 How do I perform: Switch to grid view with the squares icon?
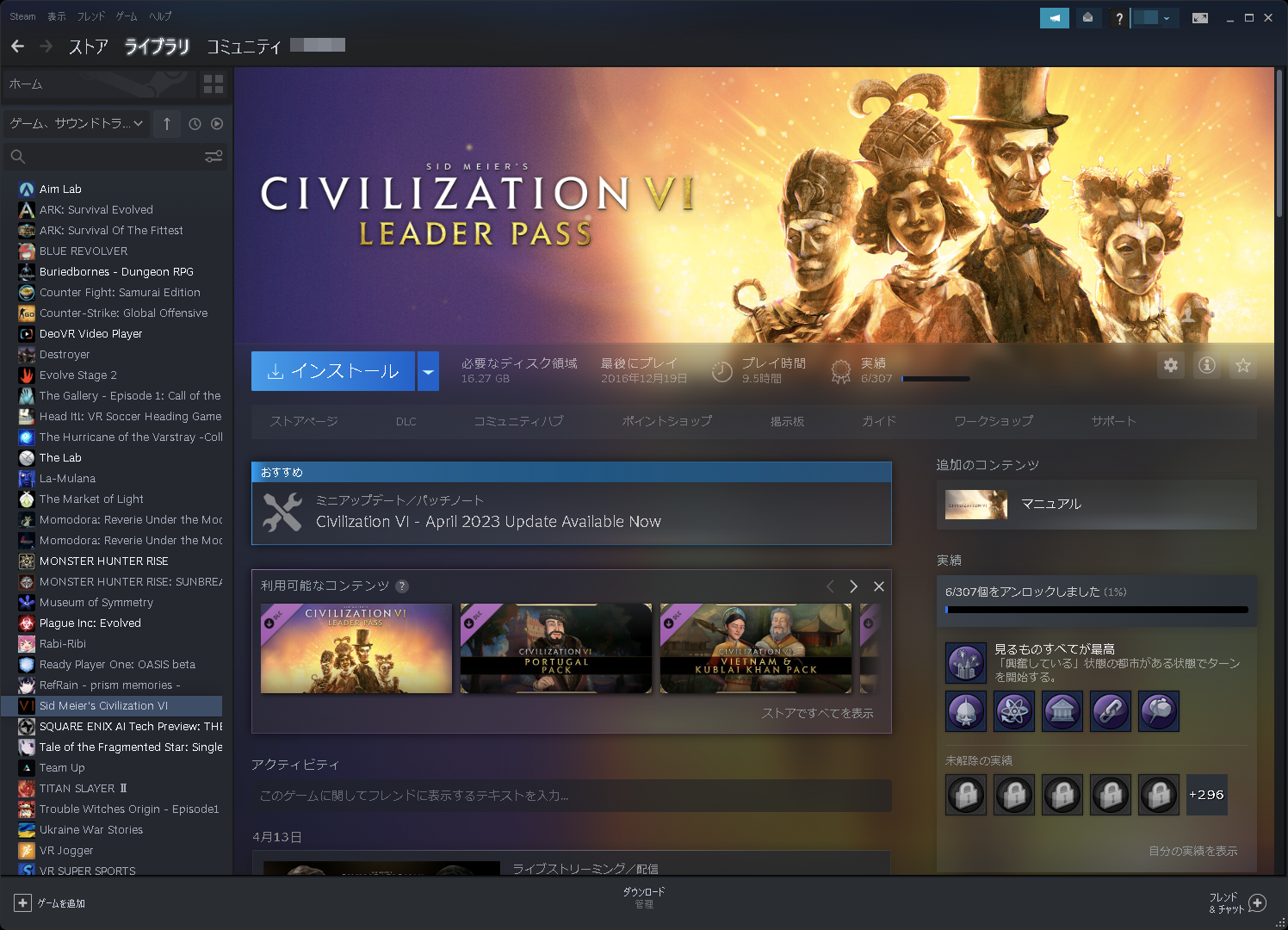pos(213,84)
